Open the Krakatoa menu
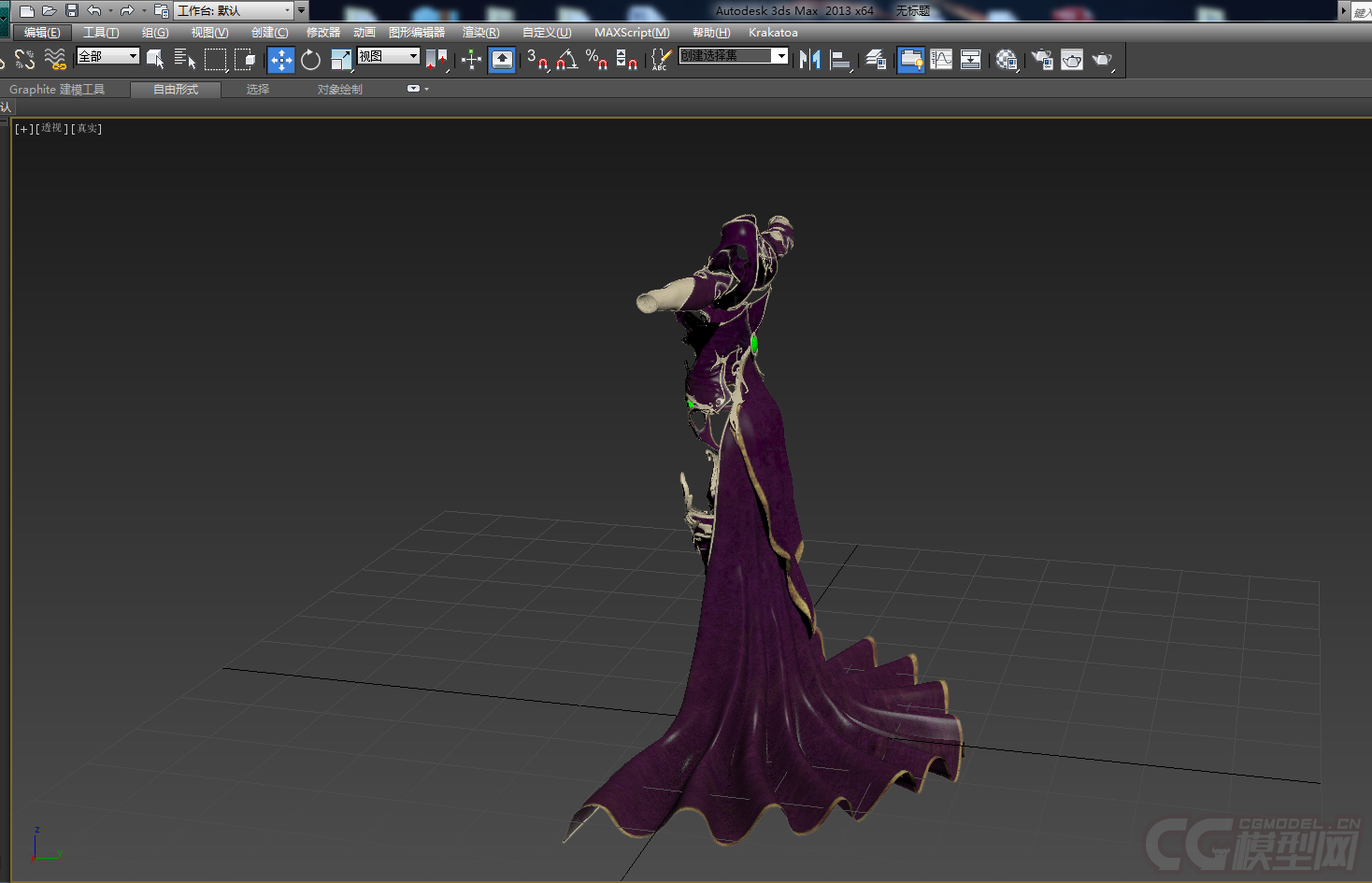Viewport: 1372px width, 883px height. click(773, 33)
